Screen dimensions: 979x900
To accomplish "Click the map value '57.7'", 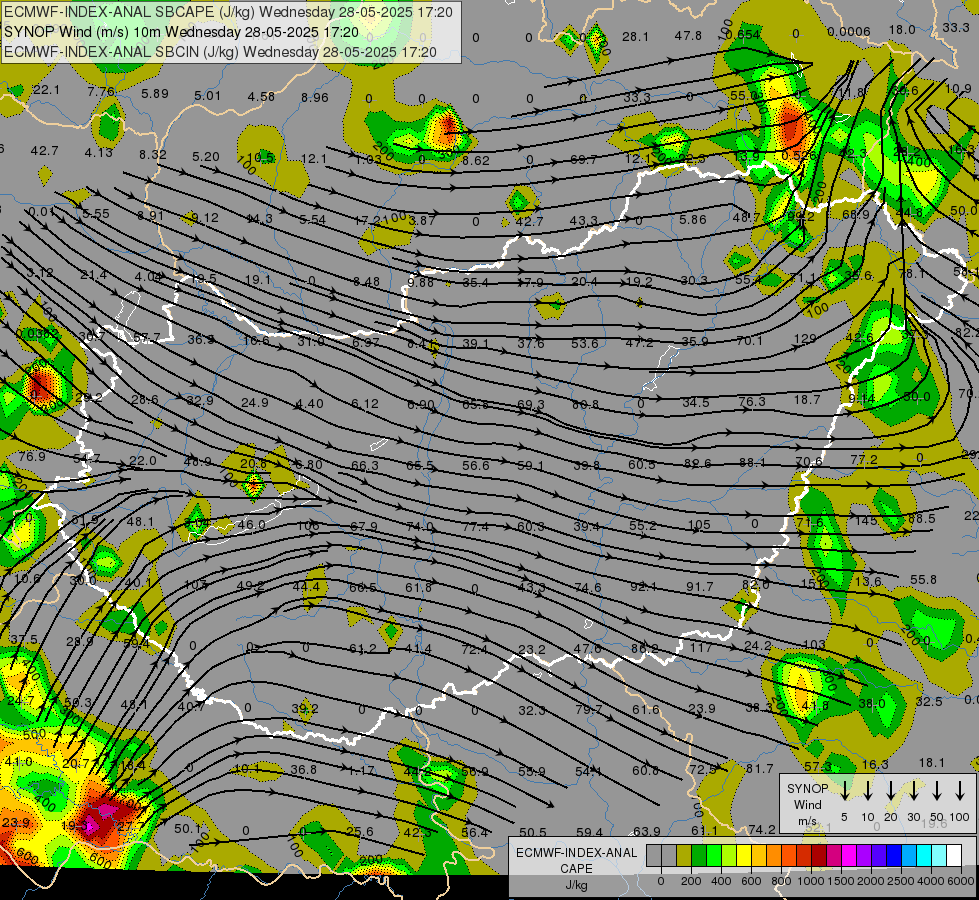I will (146, 338).
